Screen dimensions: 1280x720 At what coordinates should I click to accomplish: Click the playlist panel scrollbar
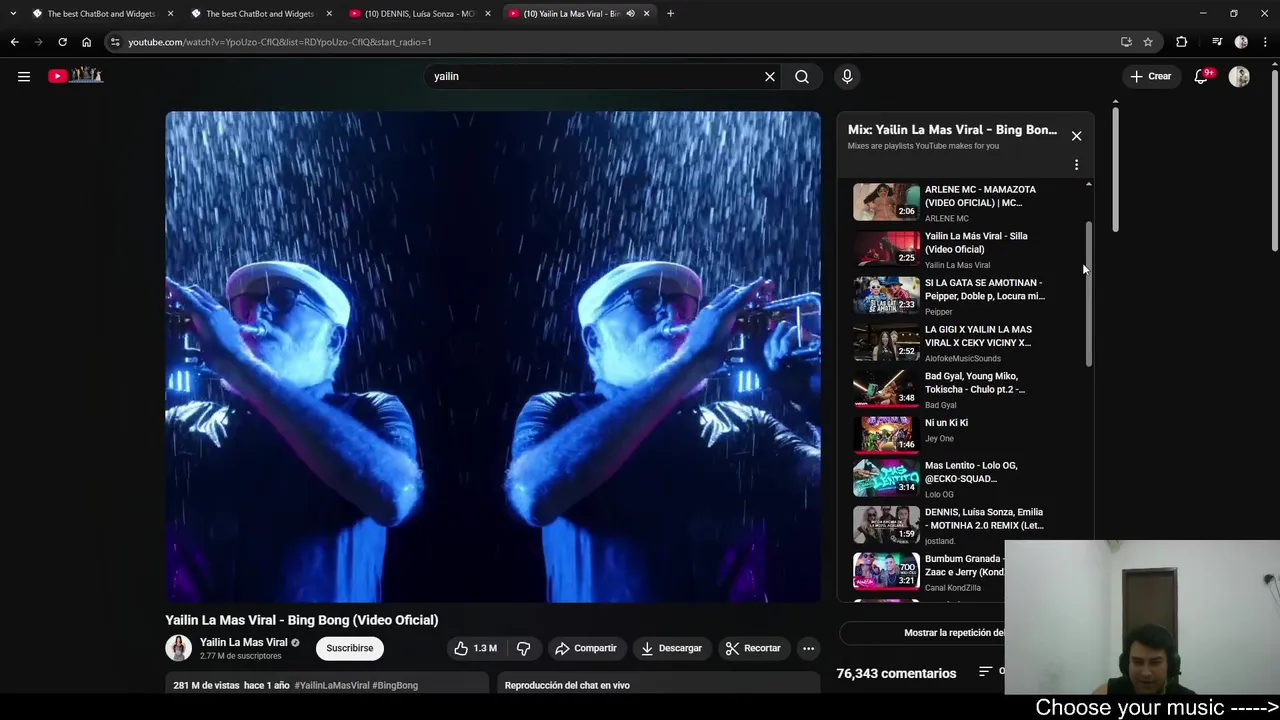[x=1088, y=293]
